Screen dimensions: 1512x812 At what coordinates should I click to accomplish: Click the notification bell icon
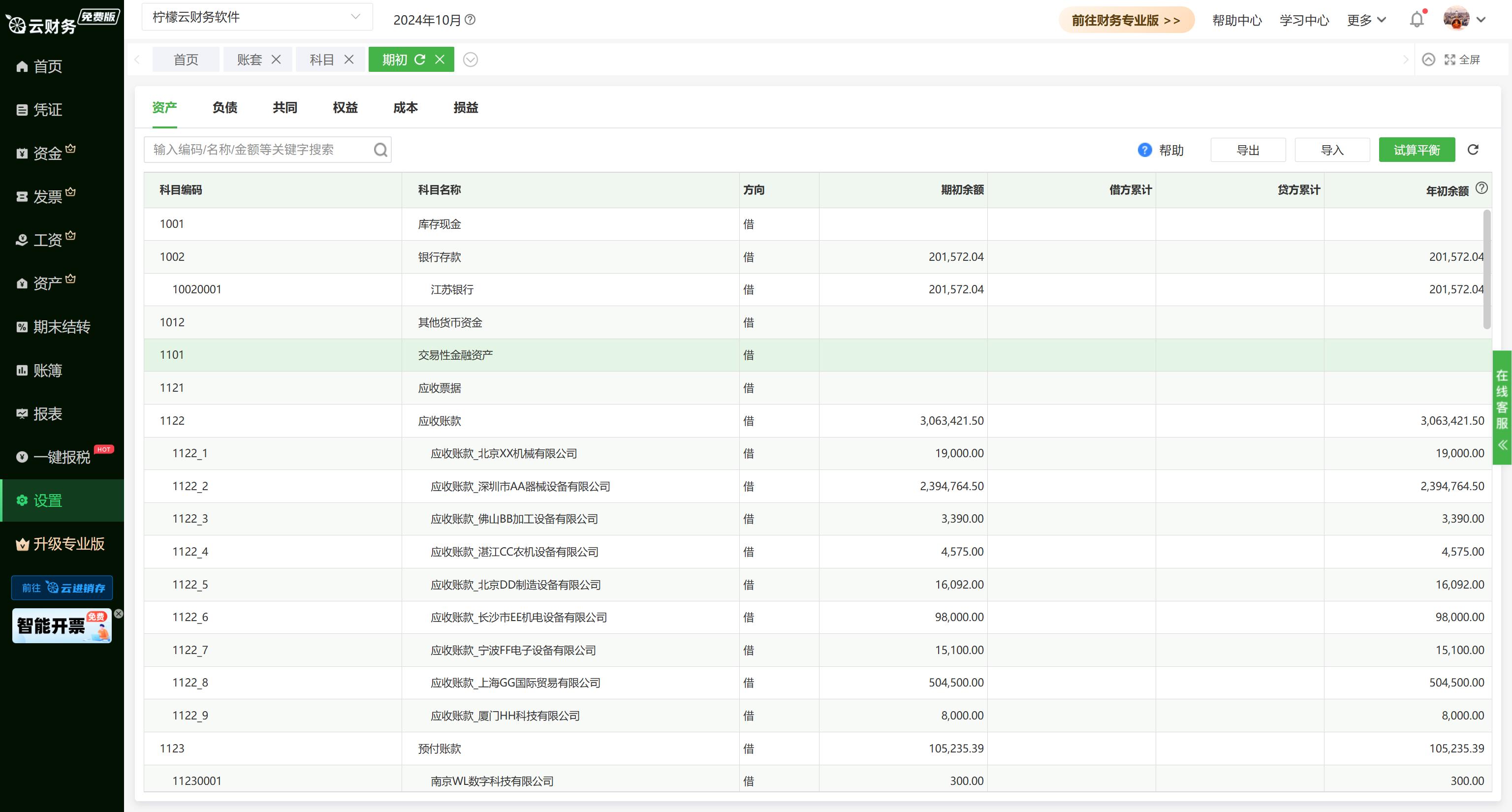pyautogui.click(x=1417, y=19)
